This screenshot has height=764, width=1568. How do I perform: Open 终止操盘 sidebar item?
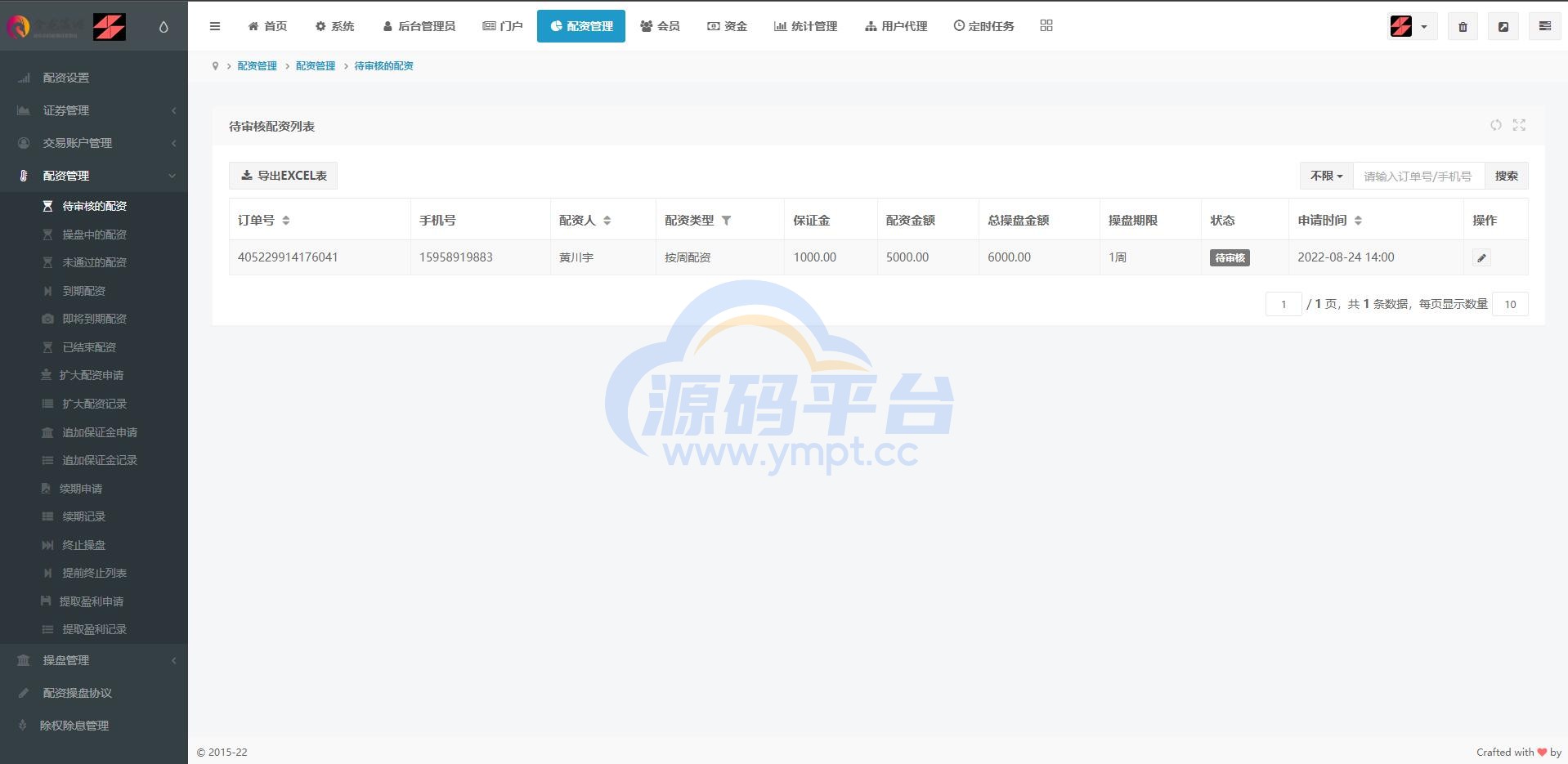point(94,545)
